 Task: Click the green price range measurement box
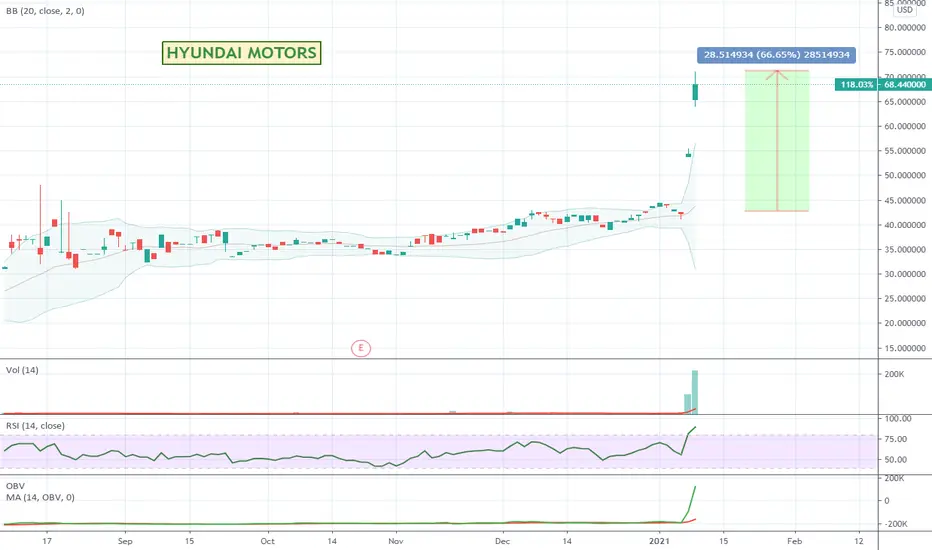tap(777, 141)
